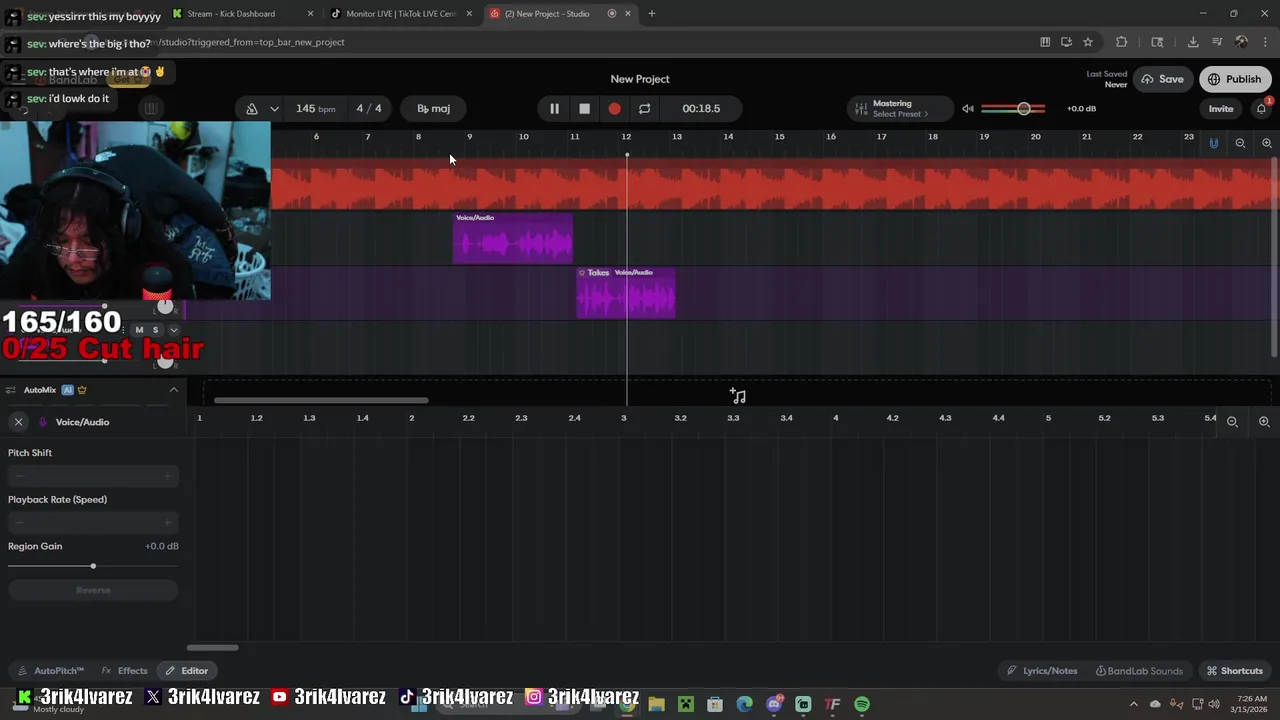The height and width of the screenshot is (720, 1280).
Task: Zoom in timeline with magnifier plus
Action: 1266,143
